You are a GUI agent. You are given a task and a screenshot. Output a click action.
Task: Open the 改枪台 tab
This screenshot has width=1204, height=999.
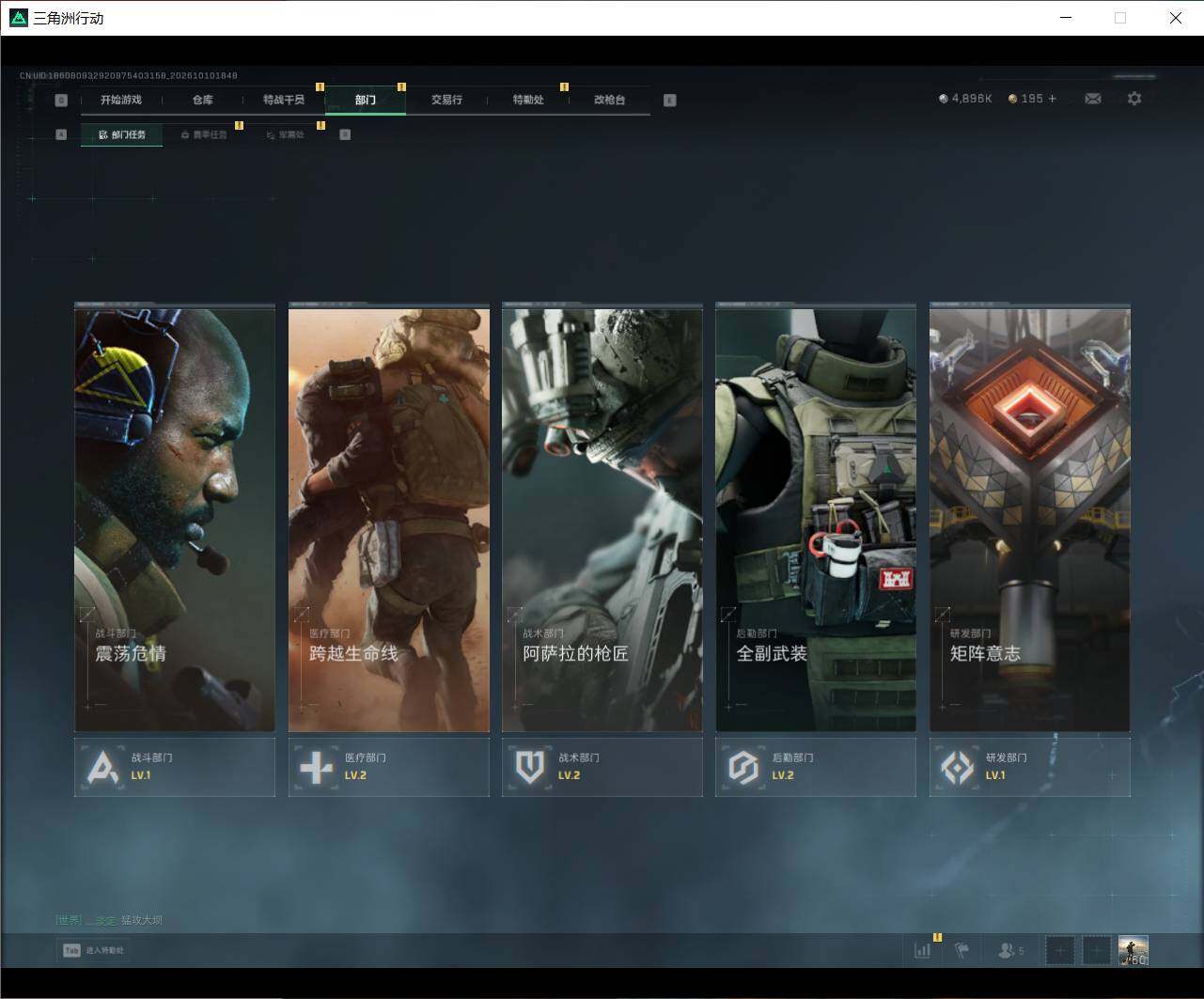(x=609, y=100)
